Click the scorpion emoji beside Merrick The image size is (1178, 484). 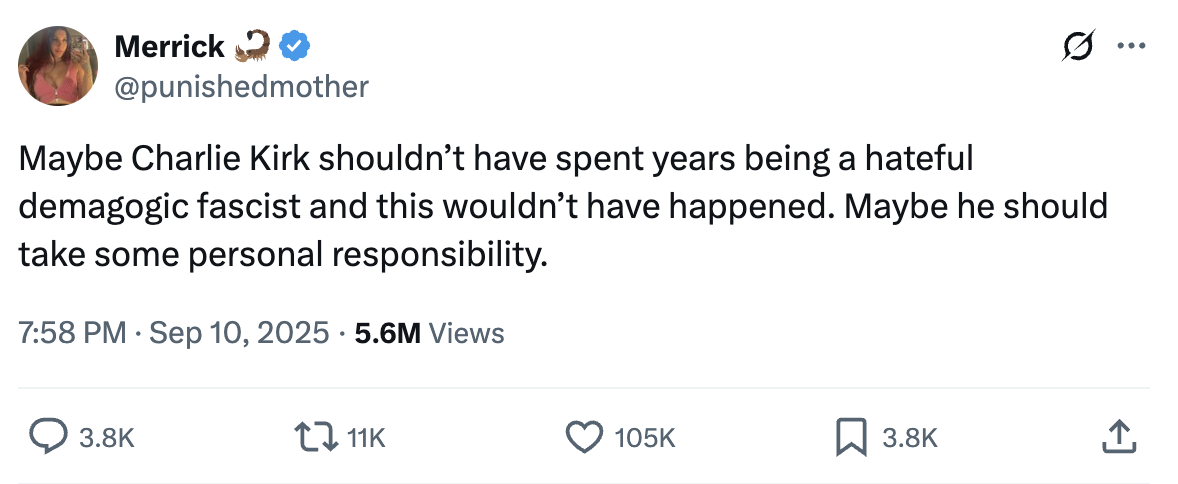coord(253,45)
